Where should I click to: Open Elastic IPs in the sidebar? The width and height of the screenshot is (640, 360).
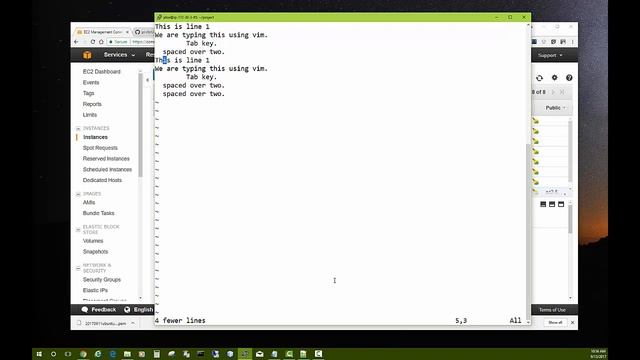coord(95,290)
